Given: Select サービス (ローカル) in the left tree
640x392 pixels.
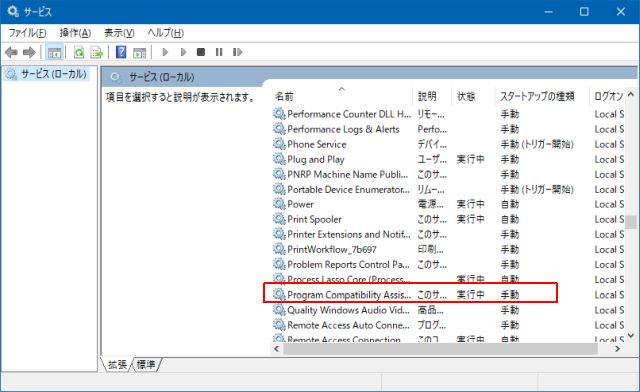Looking at the screenshot, I should (47, 74).
